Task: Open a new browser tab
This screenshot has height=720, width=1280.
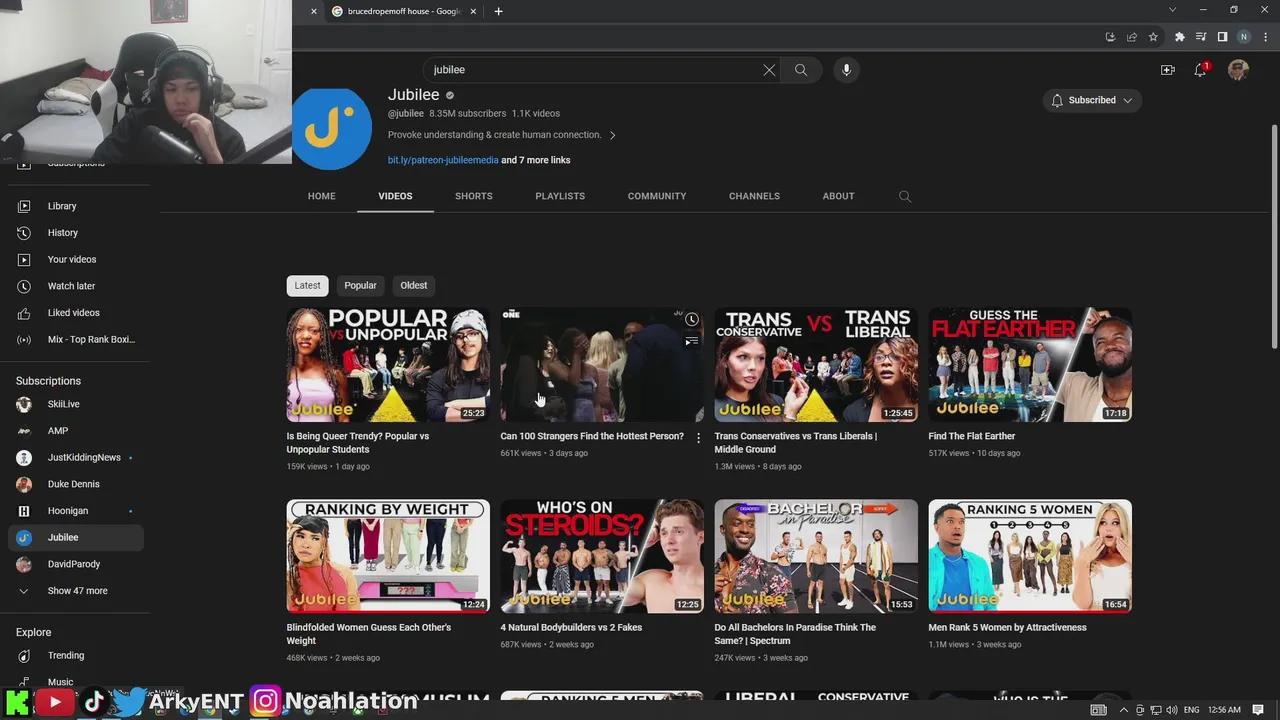Action: pos(498,11)
